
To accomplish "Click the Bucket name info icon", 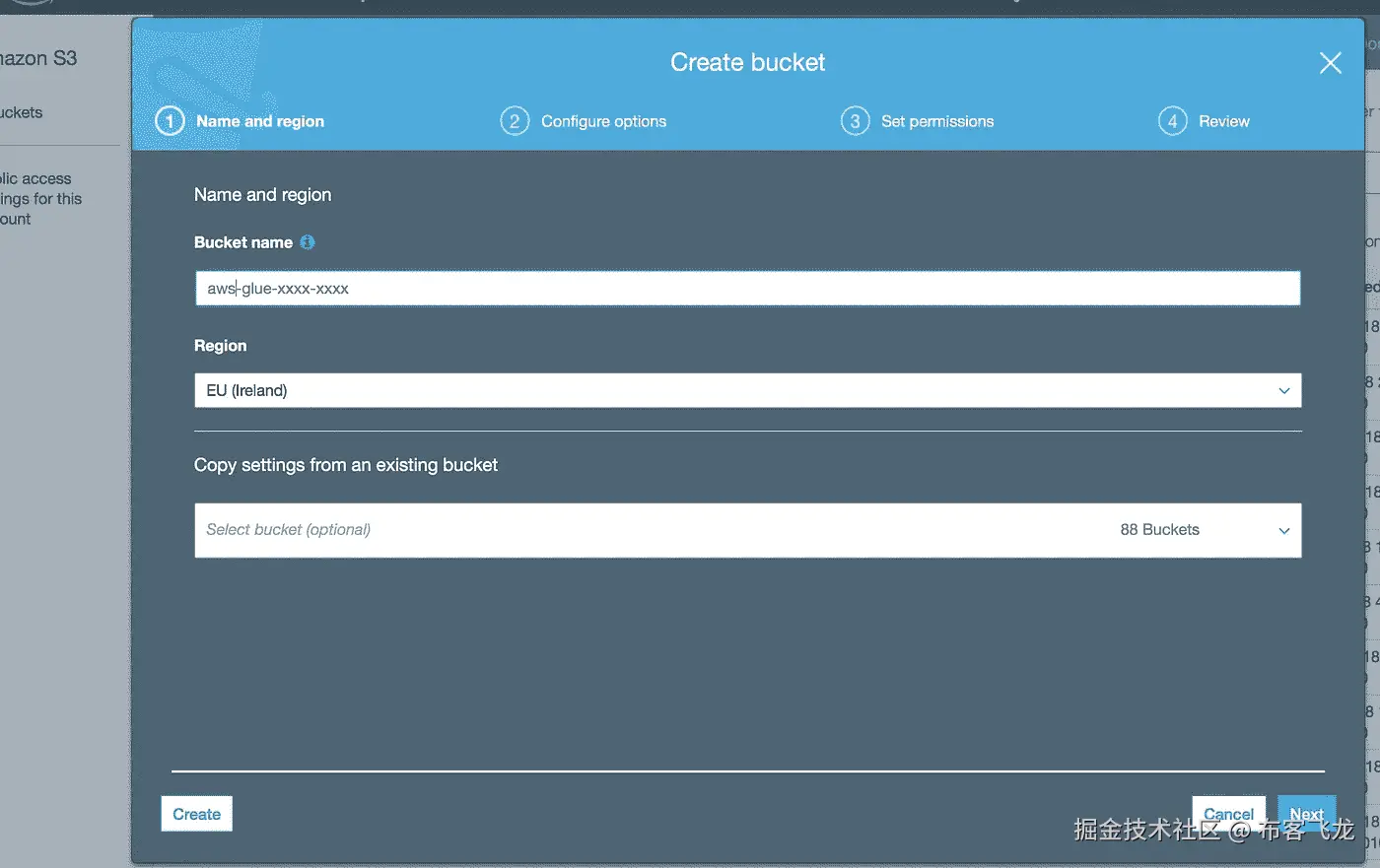I will tap(308, 242).
